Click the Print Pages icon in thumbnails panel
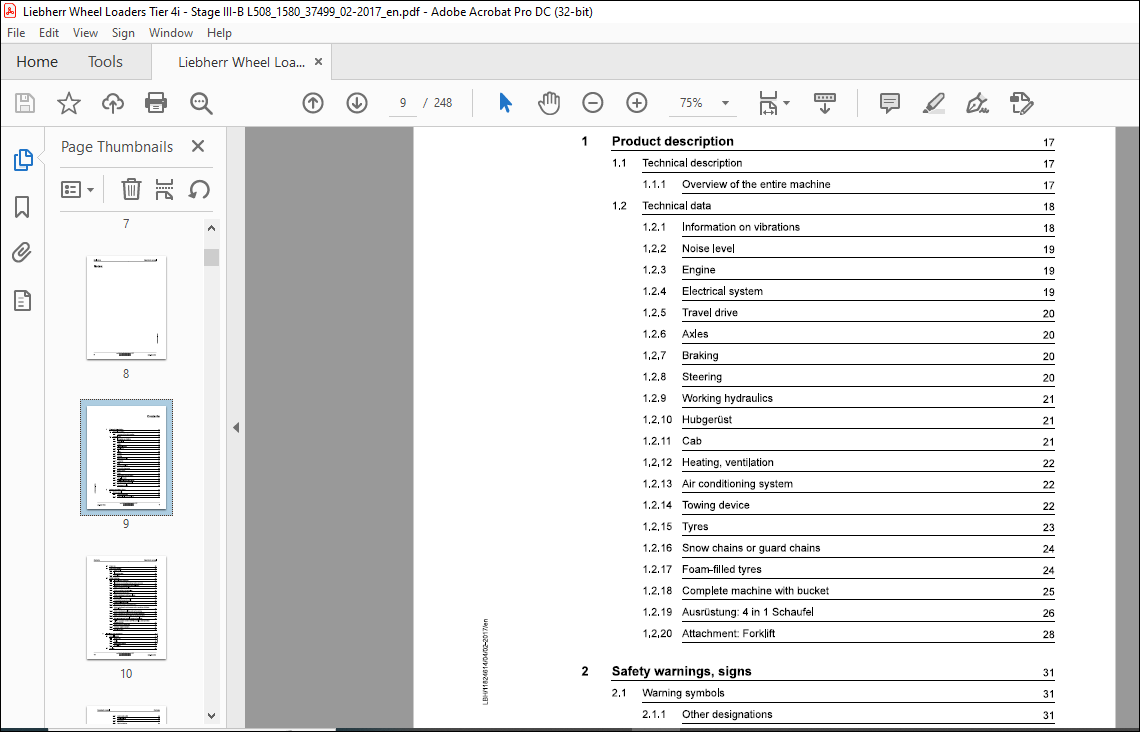This screenshot has height=732, width=1140. [164, 189]
